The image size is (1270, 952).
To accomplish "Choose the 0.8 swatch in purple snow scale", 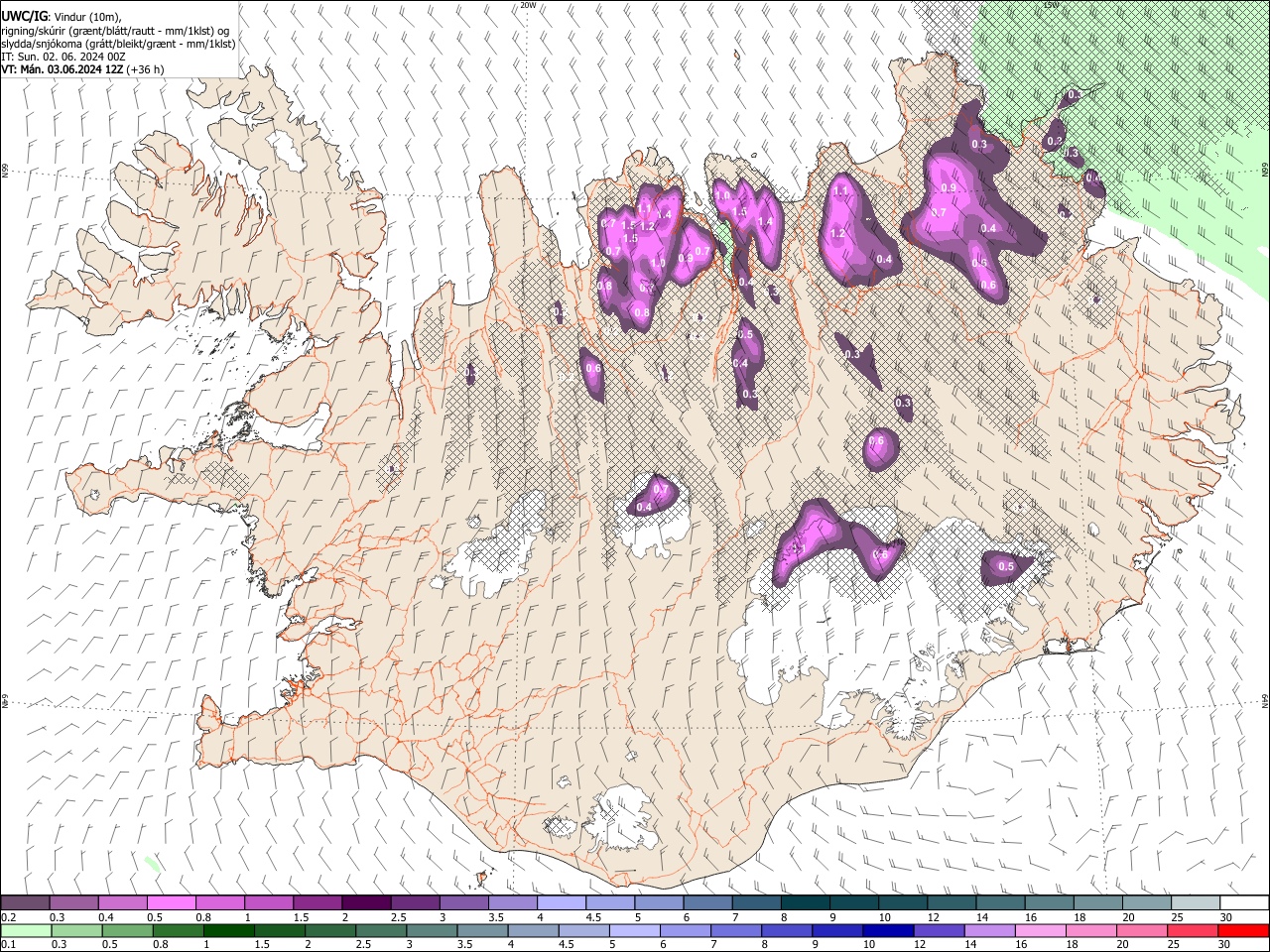I will pos(219,903).
